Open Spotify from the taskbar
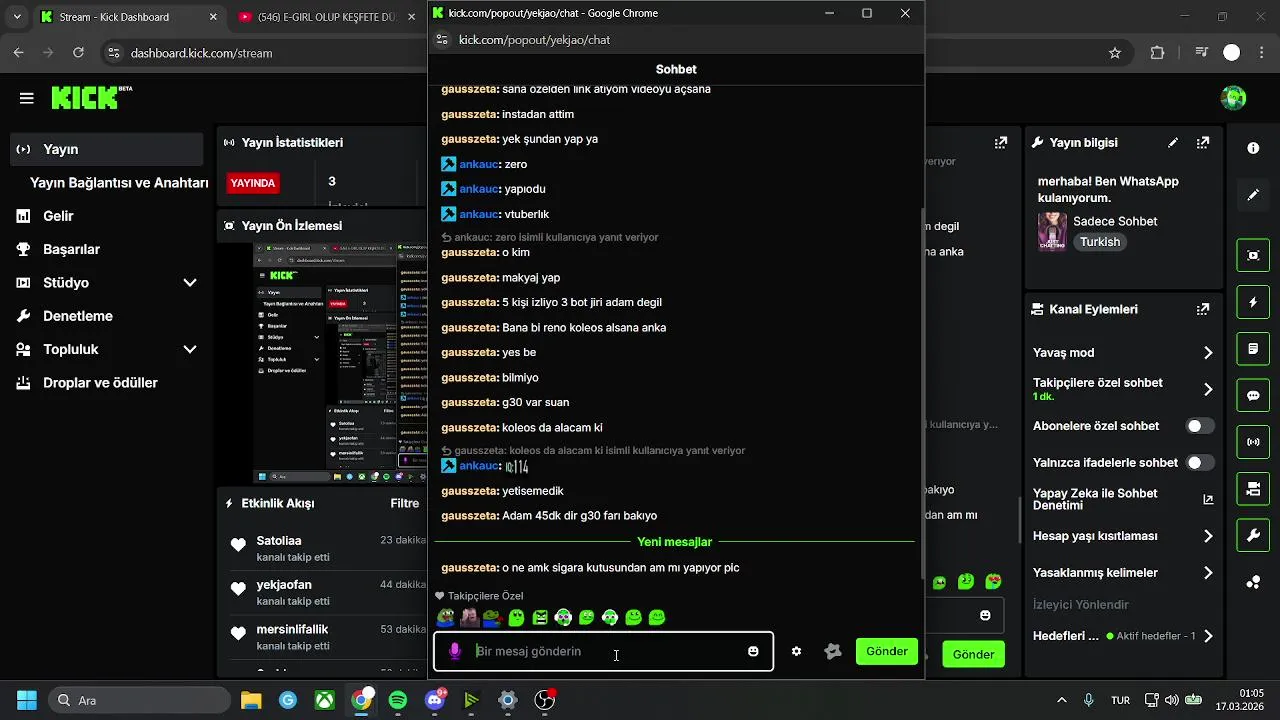The width and height of the screenshot is (1280, 720). click(398, 700)
